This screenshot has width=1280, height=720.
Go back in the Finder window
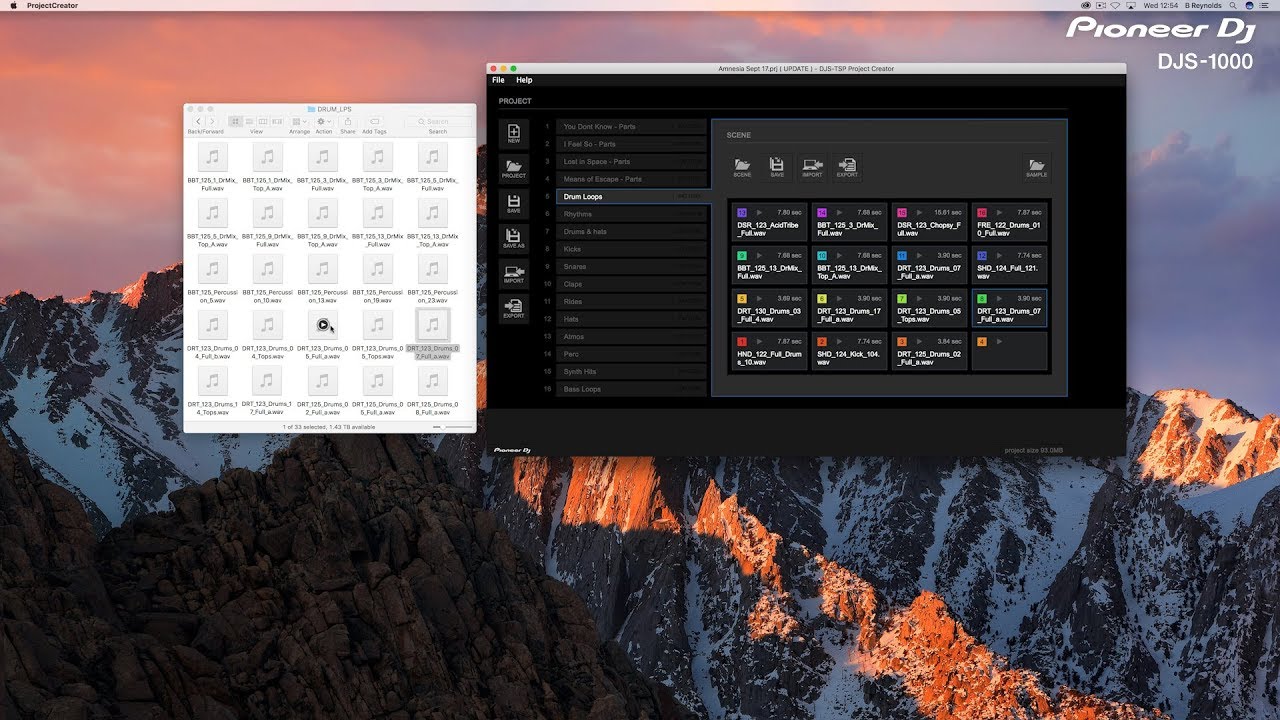(x=198, y=121)
